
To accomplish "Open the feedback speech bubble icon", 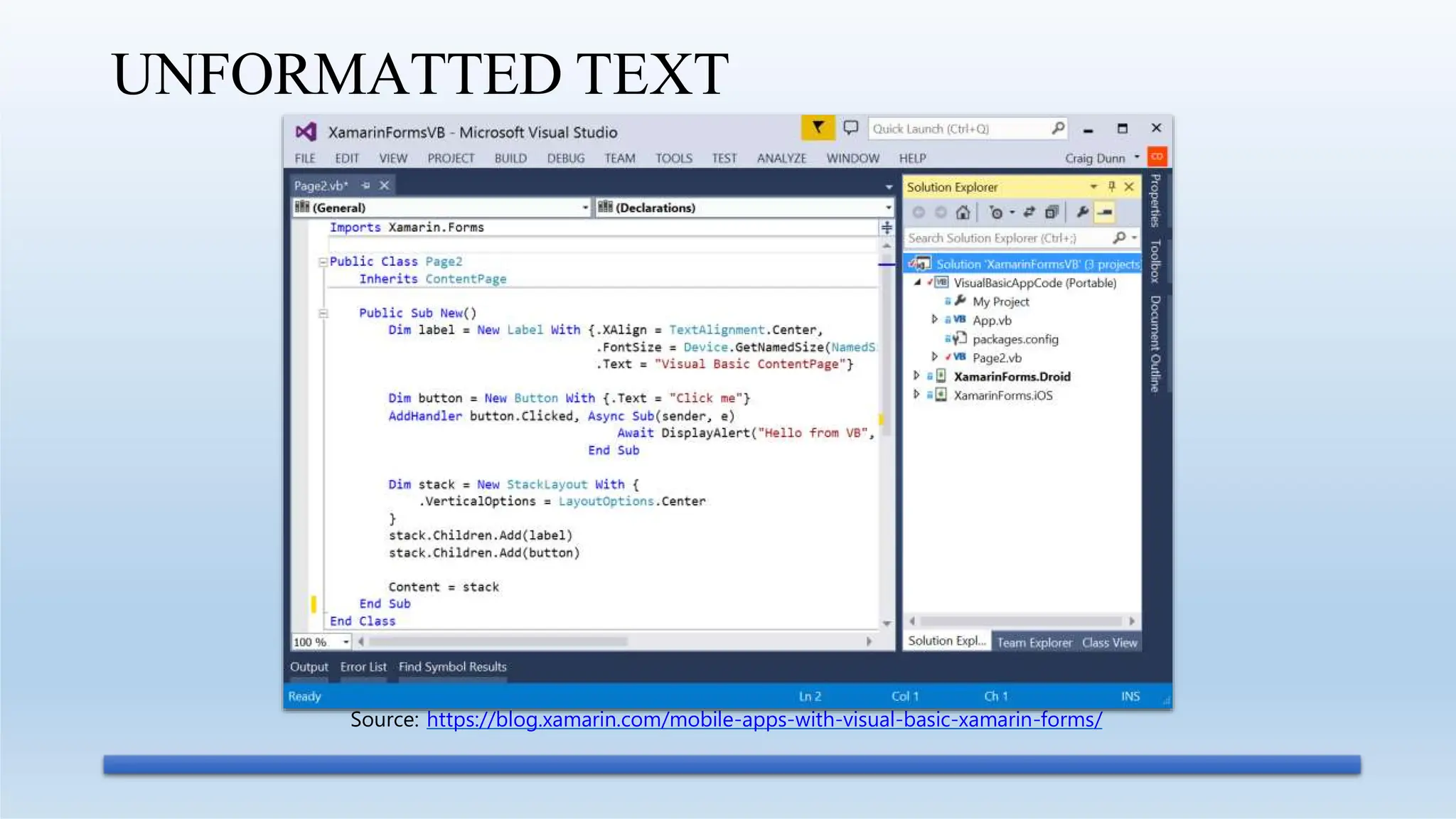I will tap(850, 128).
